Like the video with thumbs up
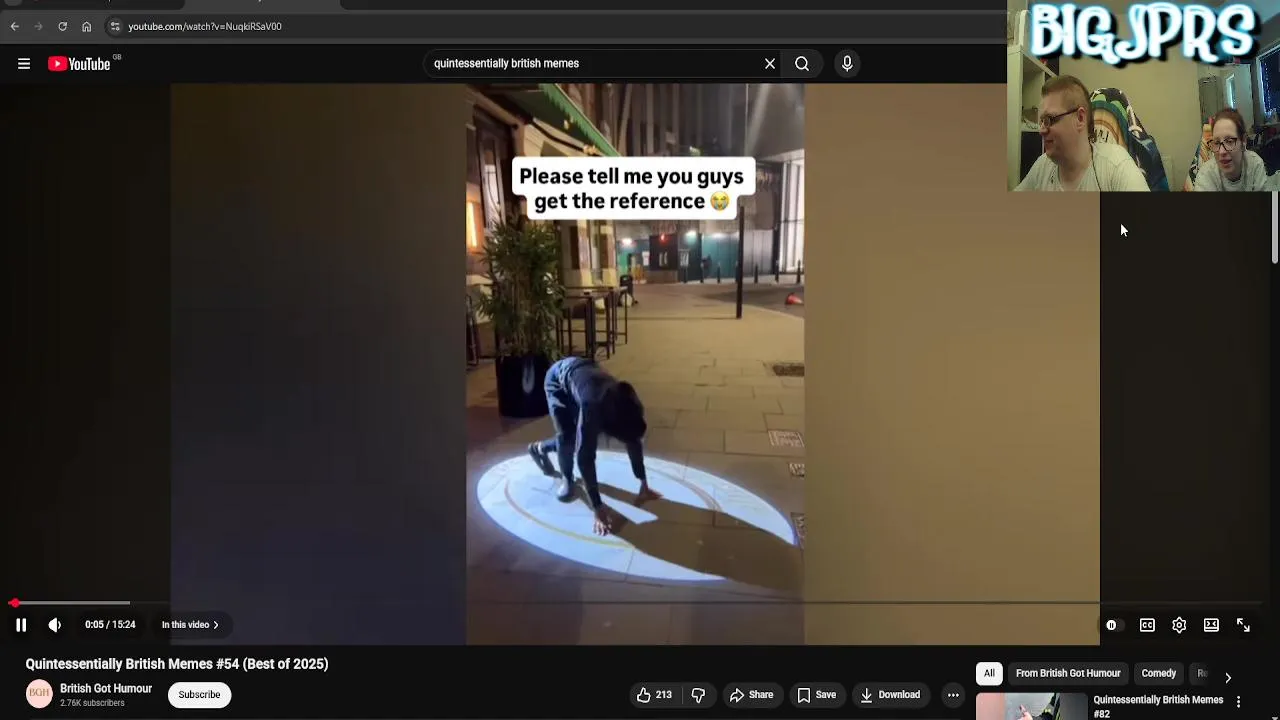Viewport: 1280px width, 720px height. click(655, 695)
